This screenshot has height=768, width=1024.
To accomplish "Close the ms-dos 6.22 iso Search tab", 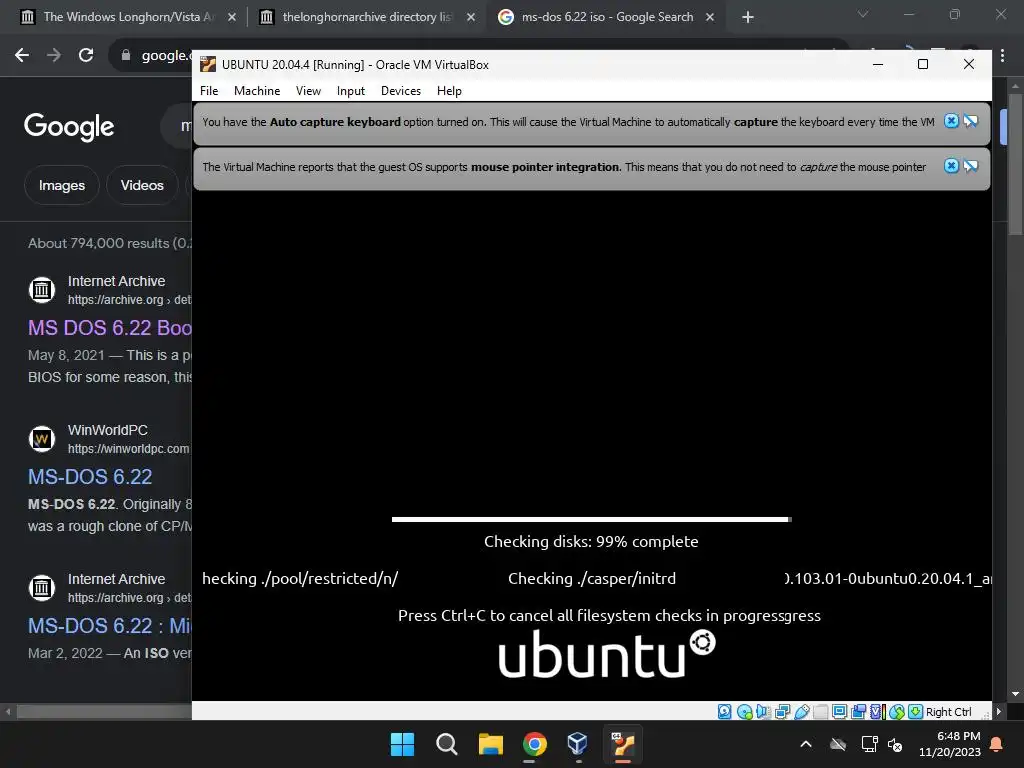I will coord(710,17).
